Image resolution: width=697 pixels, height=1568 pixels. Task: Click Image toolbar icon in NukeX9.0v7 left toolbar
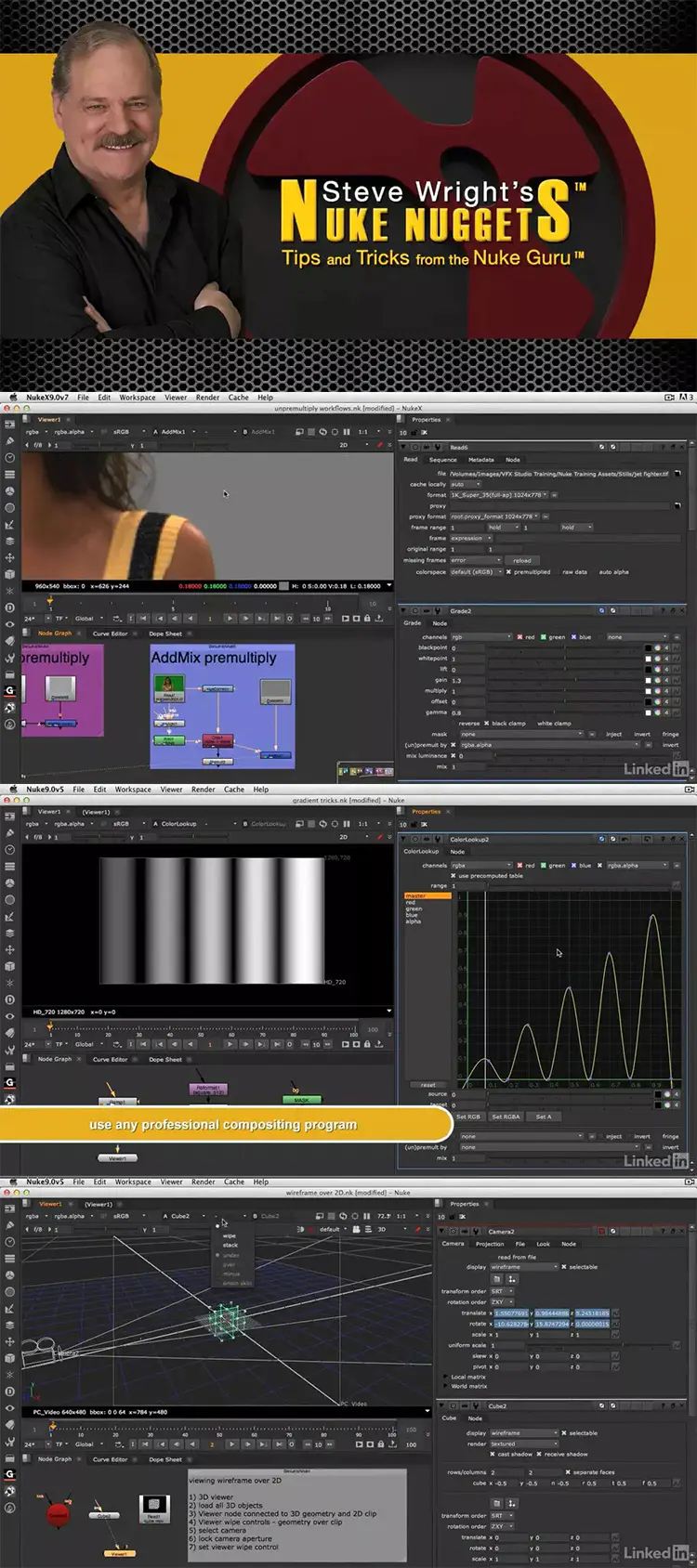[10, 424]
